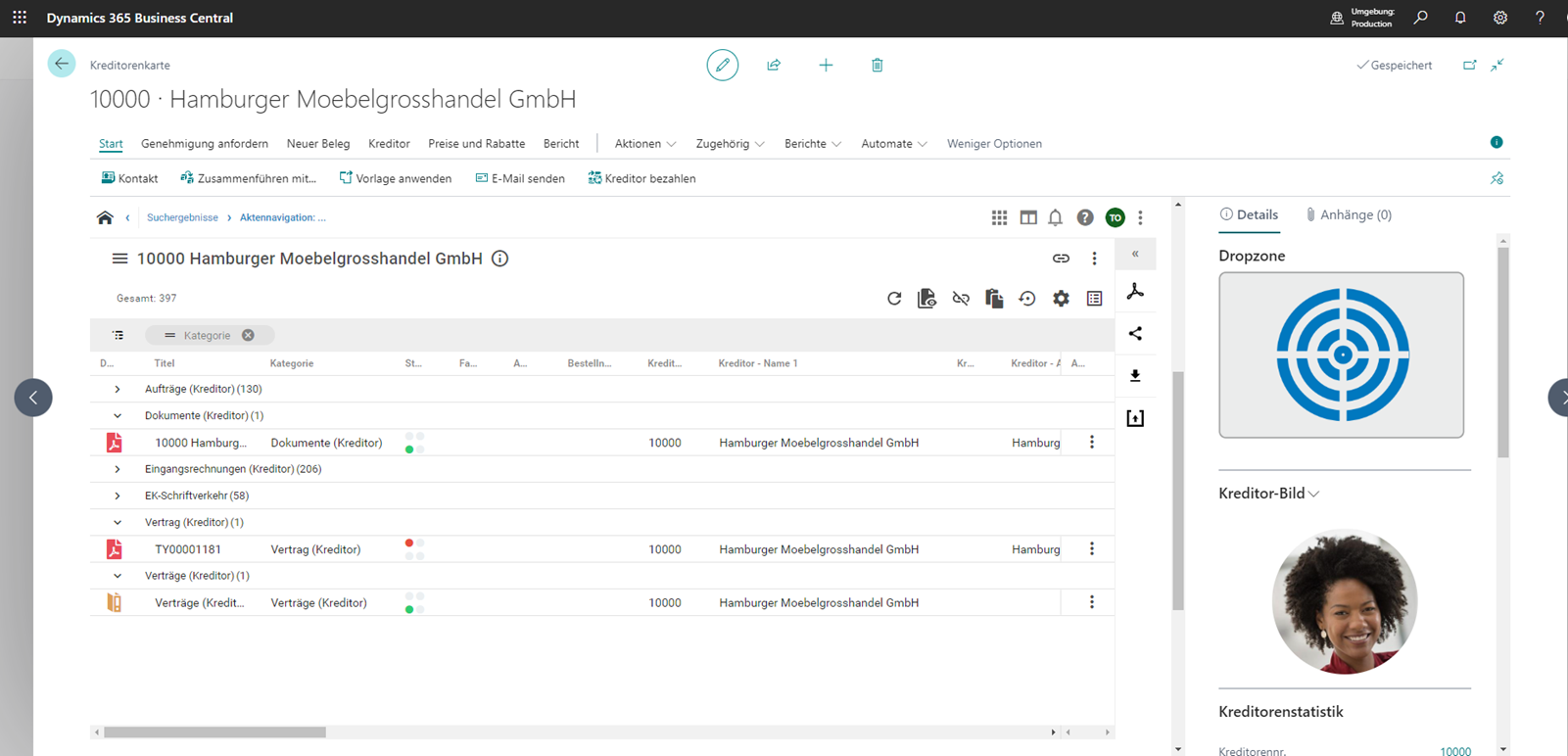The image size is (1568, 756).
Task: Open hamburger menu beside record title
Action: (x=119, y=259)
